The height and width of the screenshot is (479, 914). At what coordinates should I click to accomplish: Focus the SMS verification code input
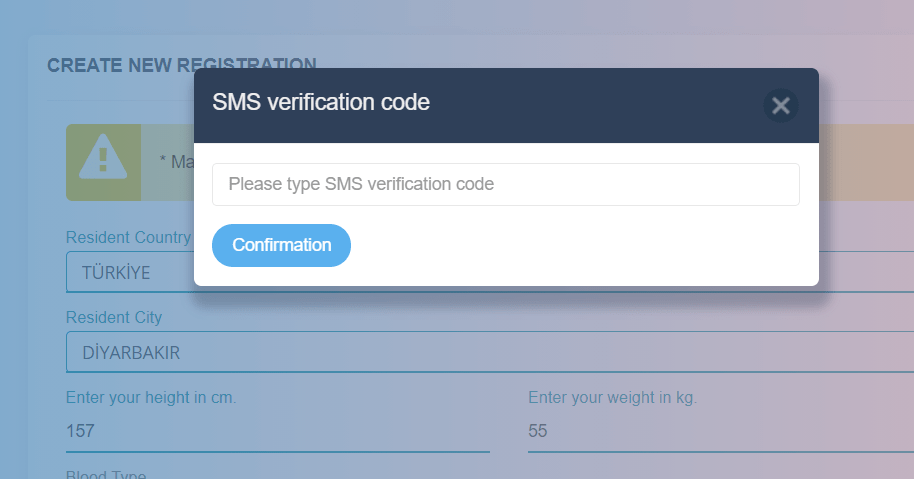click(x=505, y=184)
